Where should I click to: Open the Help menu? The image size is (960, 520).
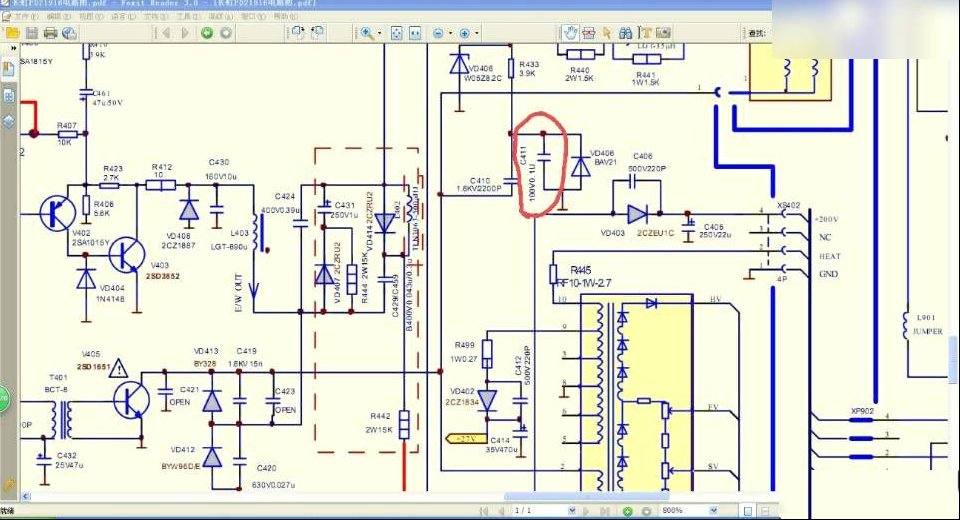coord(285,17)
